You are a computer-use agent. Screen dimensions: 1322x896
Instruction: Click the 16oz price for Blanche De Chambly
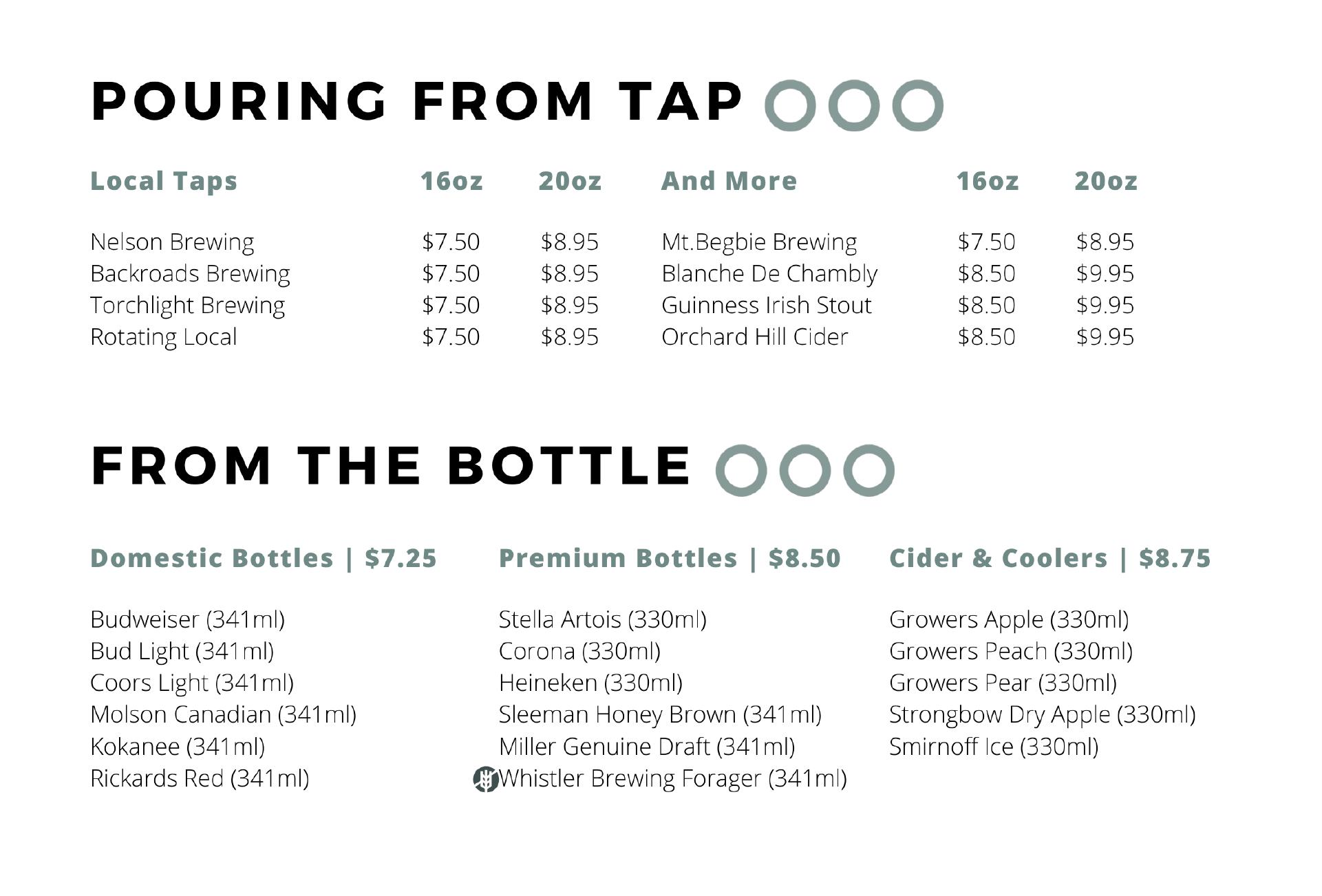coord(986,273)
